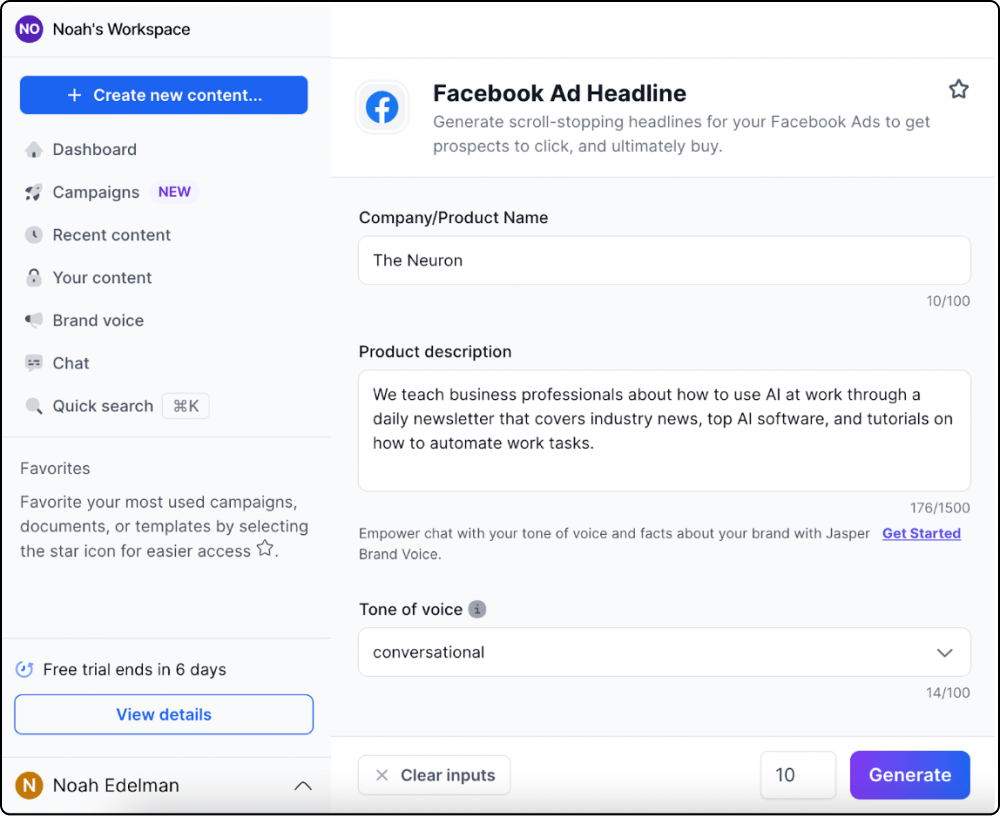Open the Dashboard home icon

[x=34, y=149]
